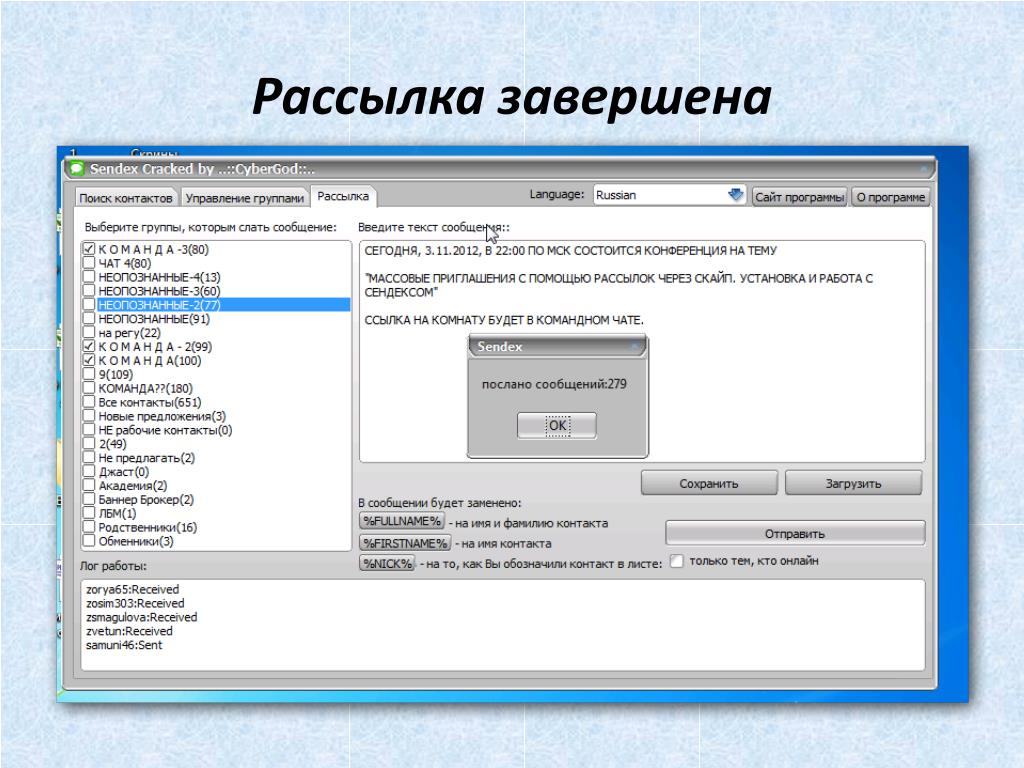The width and height of the screenshot is (1024, 768).
Task: Check Академия(2) group
Action: click(89, 485)
